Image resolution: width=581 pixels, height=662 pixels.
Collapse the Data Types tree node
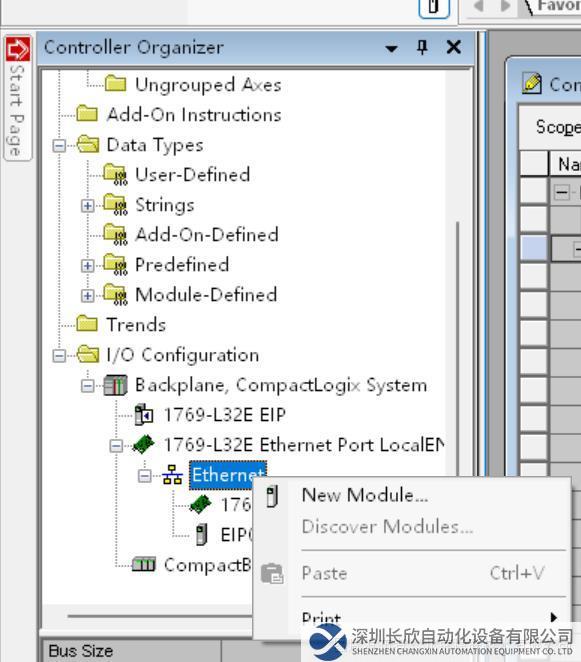pos(59,146)
